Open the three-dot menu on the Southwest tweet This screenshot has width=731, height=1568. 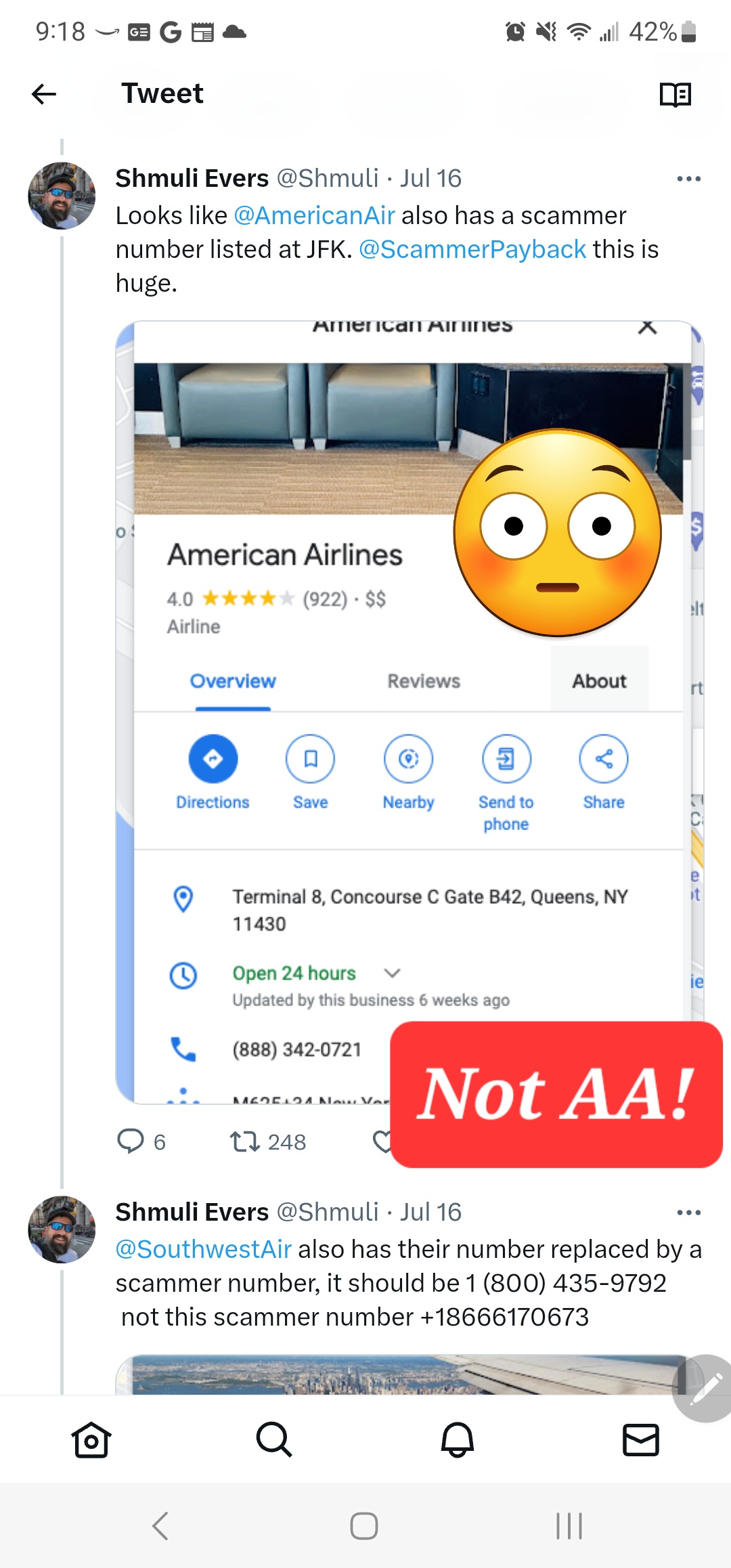click(x=689, y=1213)
